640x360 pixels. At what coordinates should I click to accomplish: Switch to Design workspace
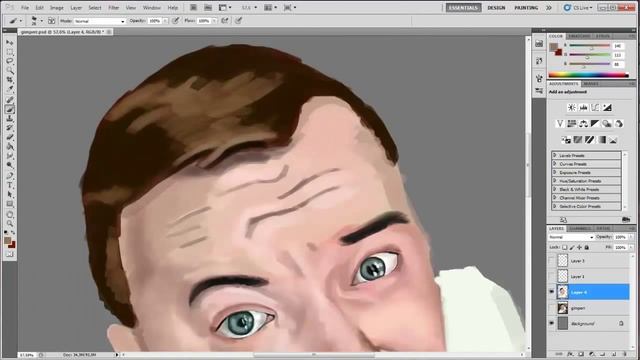coord(496,8)
